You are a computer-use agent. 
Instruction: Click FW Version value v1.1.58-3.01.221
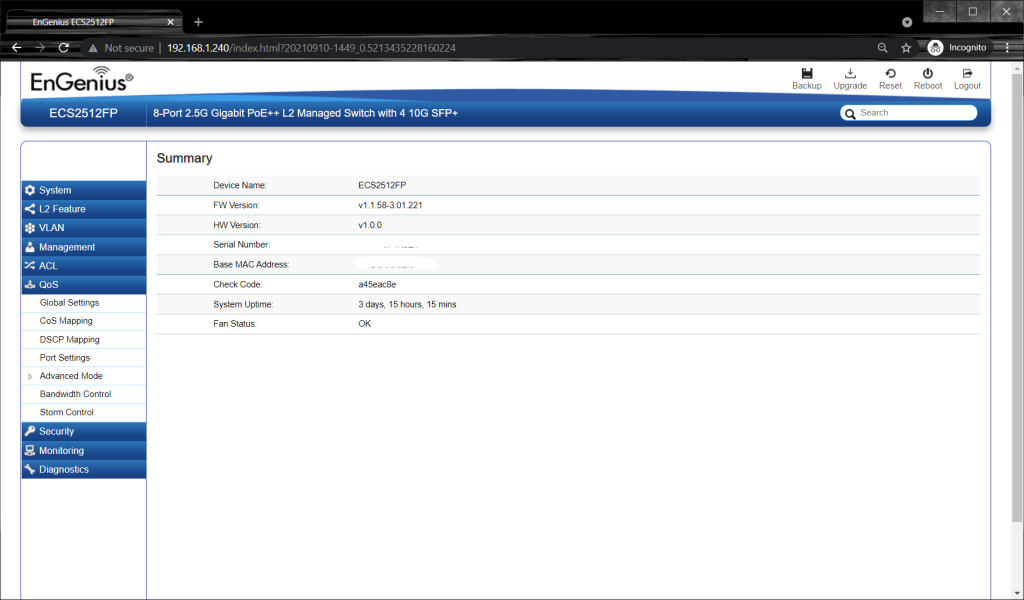pos(390,205)
